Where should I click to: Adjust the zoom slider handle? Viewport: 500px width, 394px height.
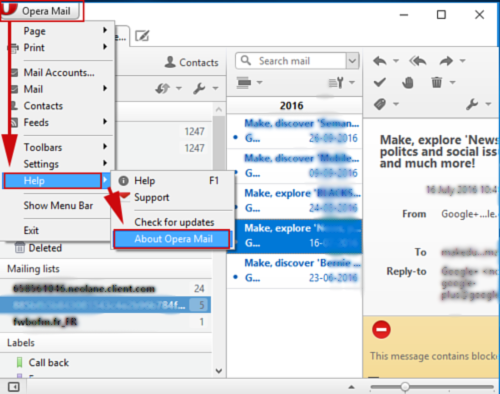point(405,387)
